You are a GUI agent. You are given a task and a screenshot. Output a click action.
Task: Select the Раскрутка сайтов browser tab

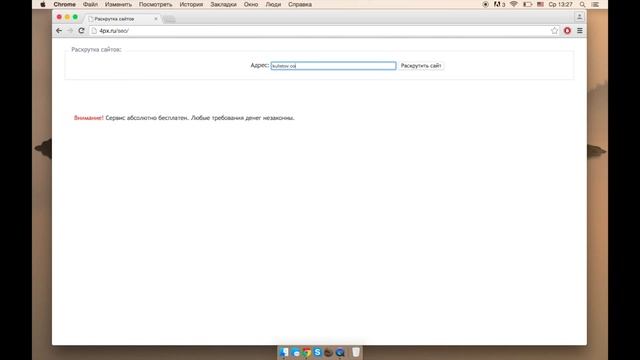tap(122, 19)
